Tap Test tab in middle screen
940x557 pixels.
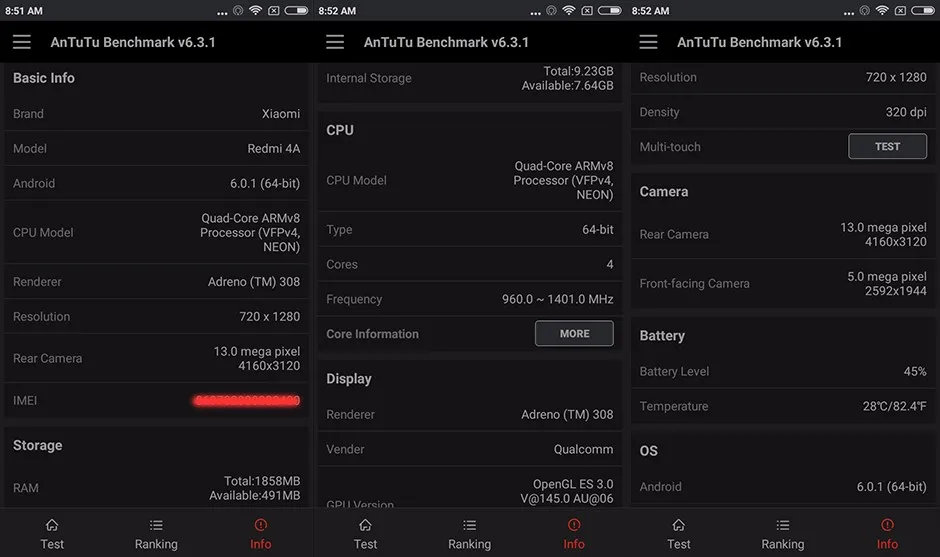[365, 534]
